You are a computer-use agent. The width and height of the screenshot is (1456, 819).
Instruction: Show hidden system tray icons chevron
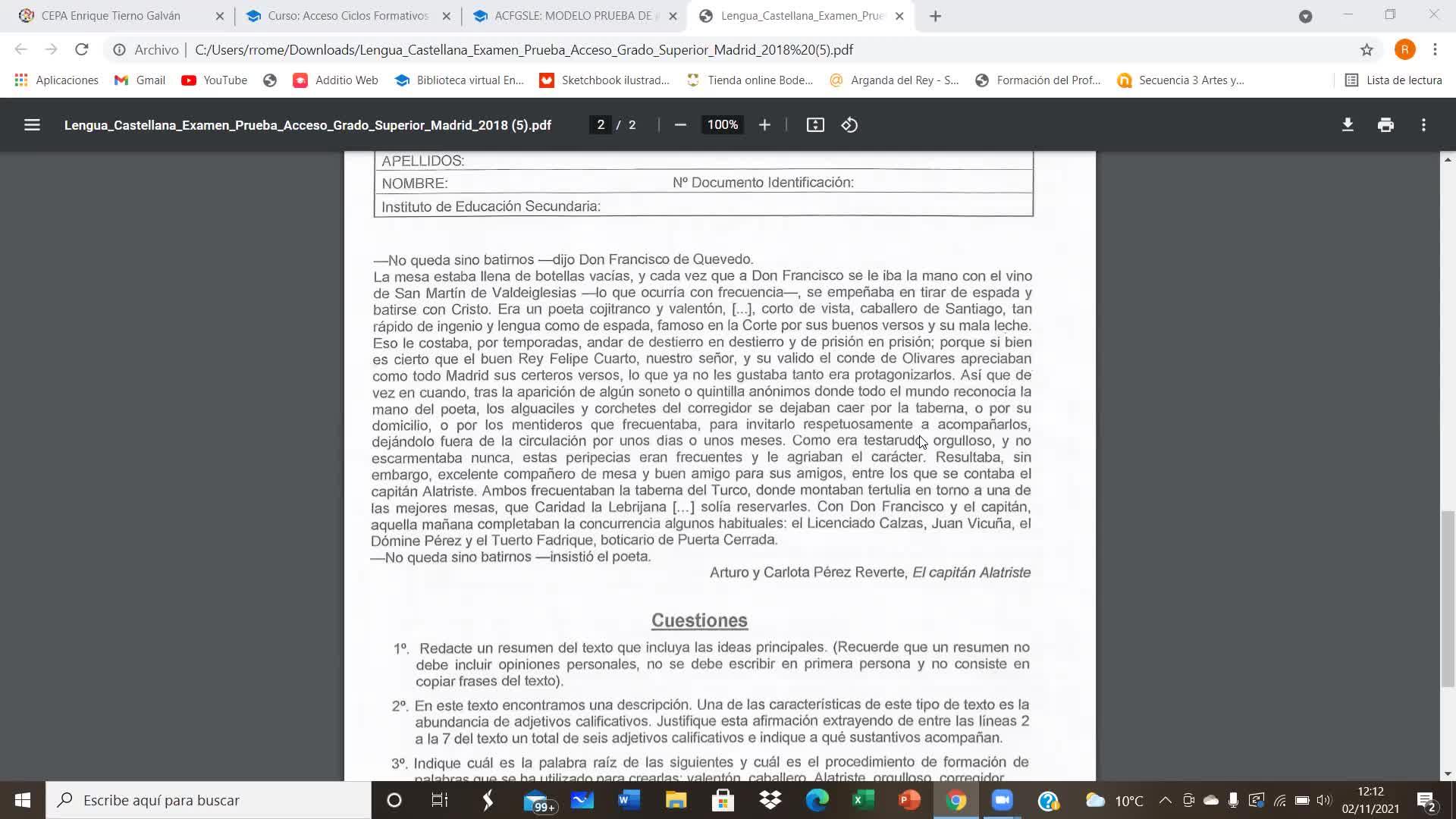click(1166, 801)
